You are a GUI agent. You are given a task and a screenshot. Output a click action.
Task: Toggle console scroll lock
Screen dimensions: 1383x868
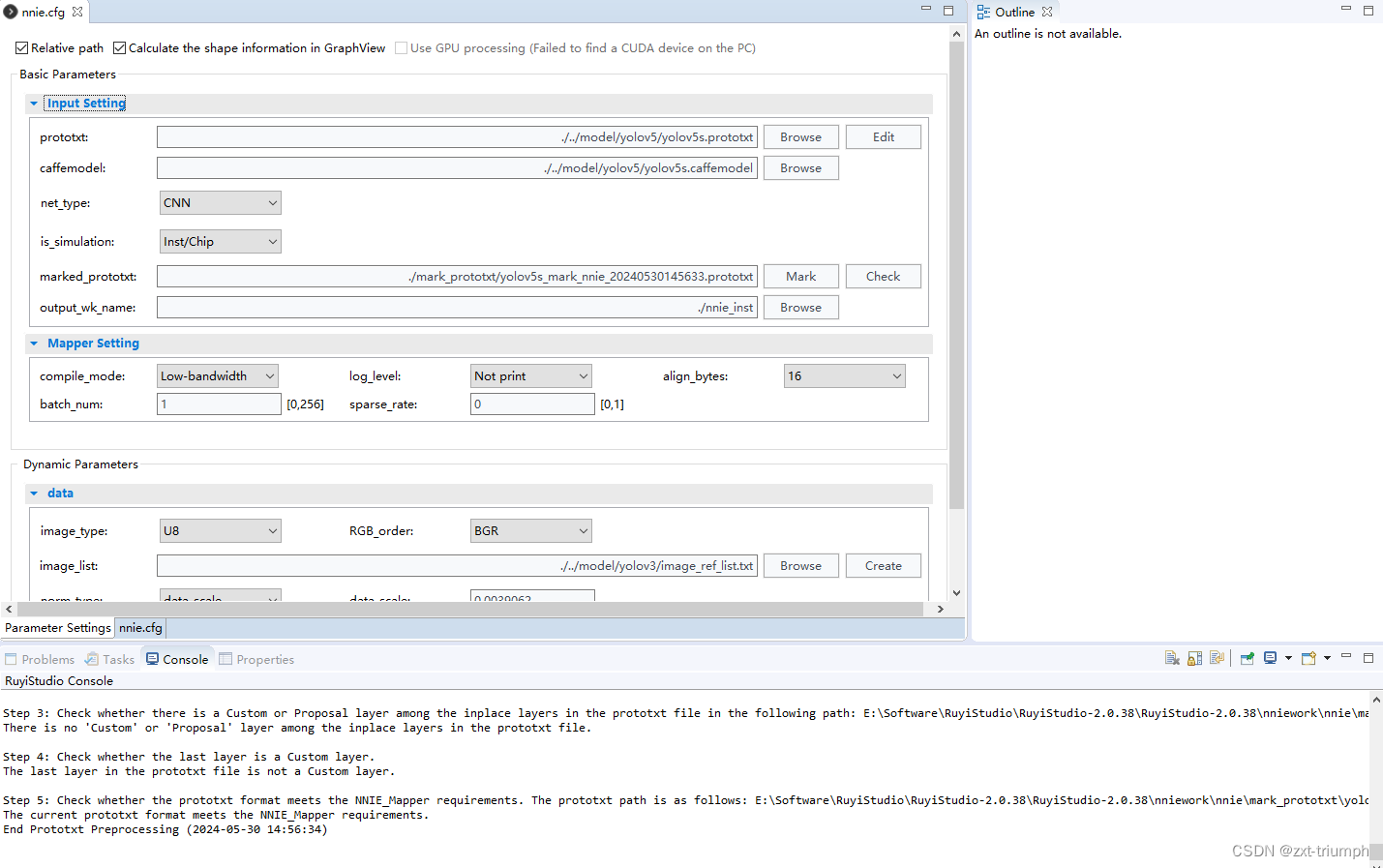coord(1194,658)
